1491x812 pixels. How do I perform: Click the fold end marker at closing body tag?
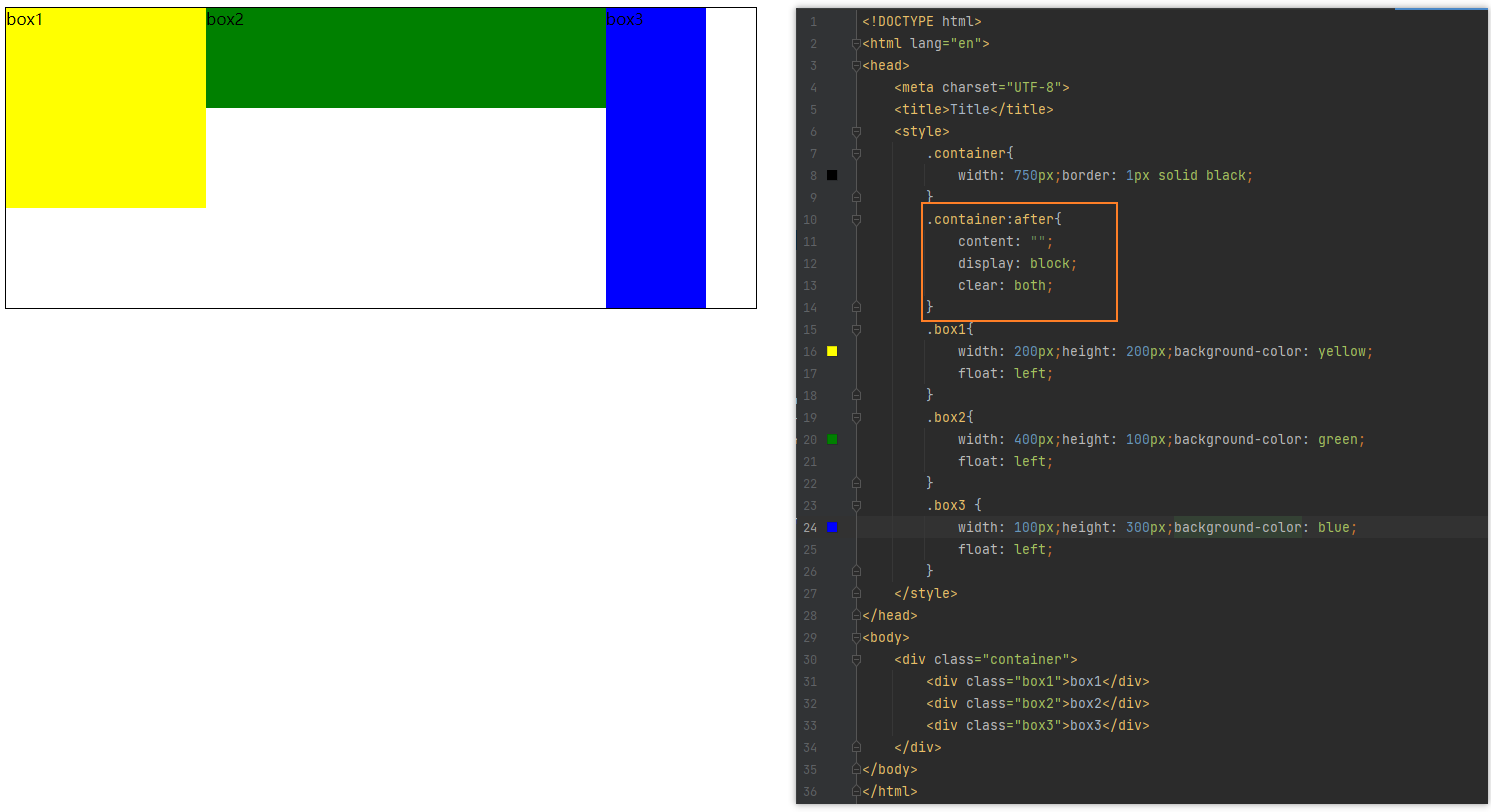pos(856,769)
